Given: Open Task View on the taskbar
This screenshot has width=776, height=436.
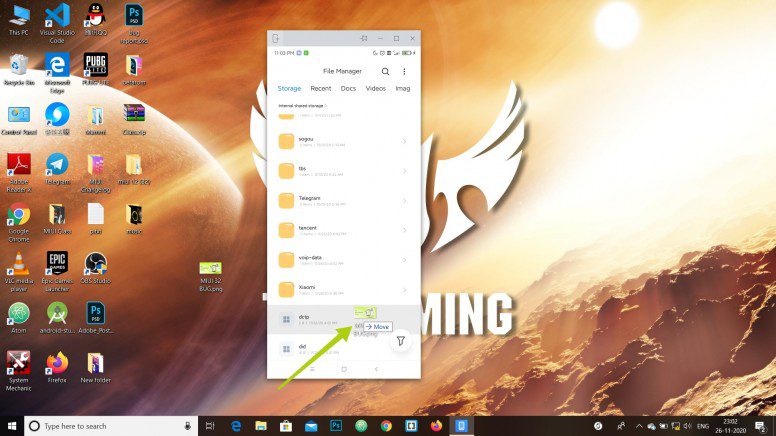Looking at the screenshot, I should (210, 426).
